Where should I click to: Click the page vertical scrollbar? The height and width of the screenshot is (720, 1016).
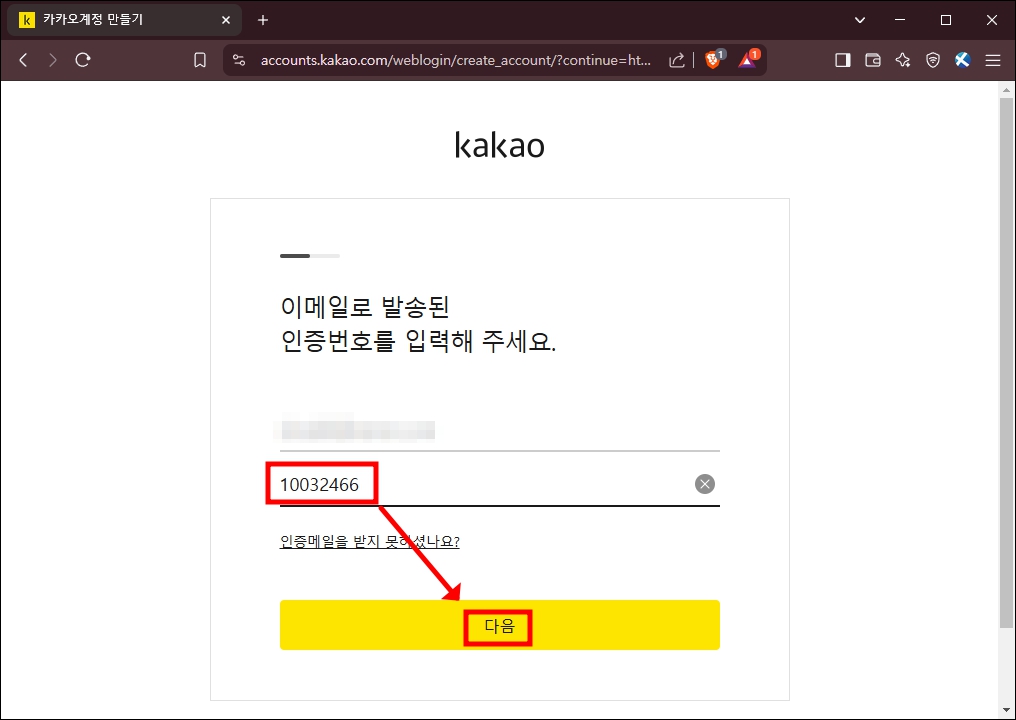(x=1006, y=363)
